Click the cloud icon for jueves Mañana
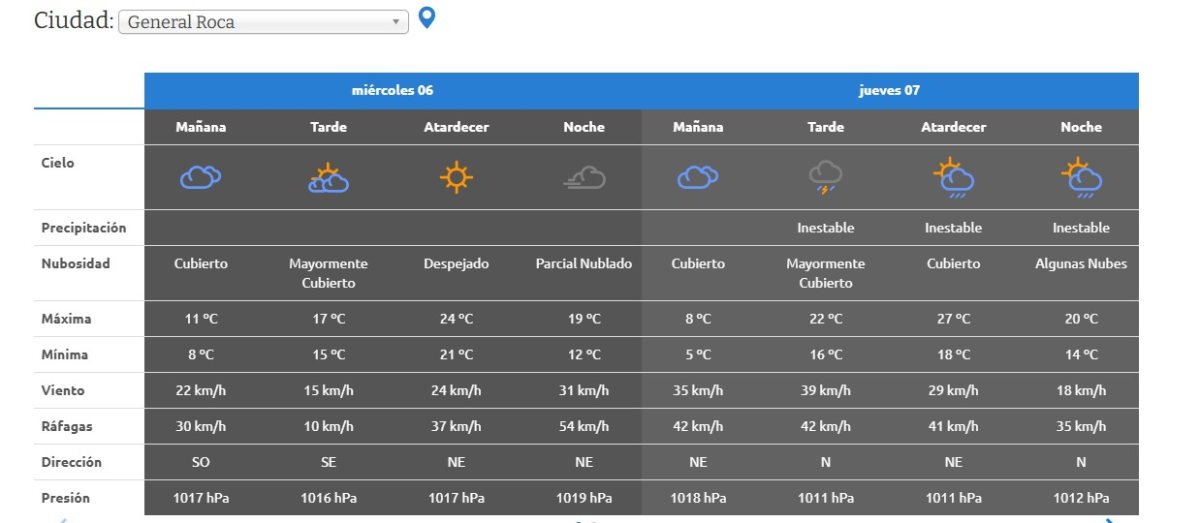This screenshot has width=1200, height=523. (x=698, y=178)
